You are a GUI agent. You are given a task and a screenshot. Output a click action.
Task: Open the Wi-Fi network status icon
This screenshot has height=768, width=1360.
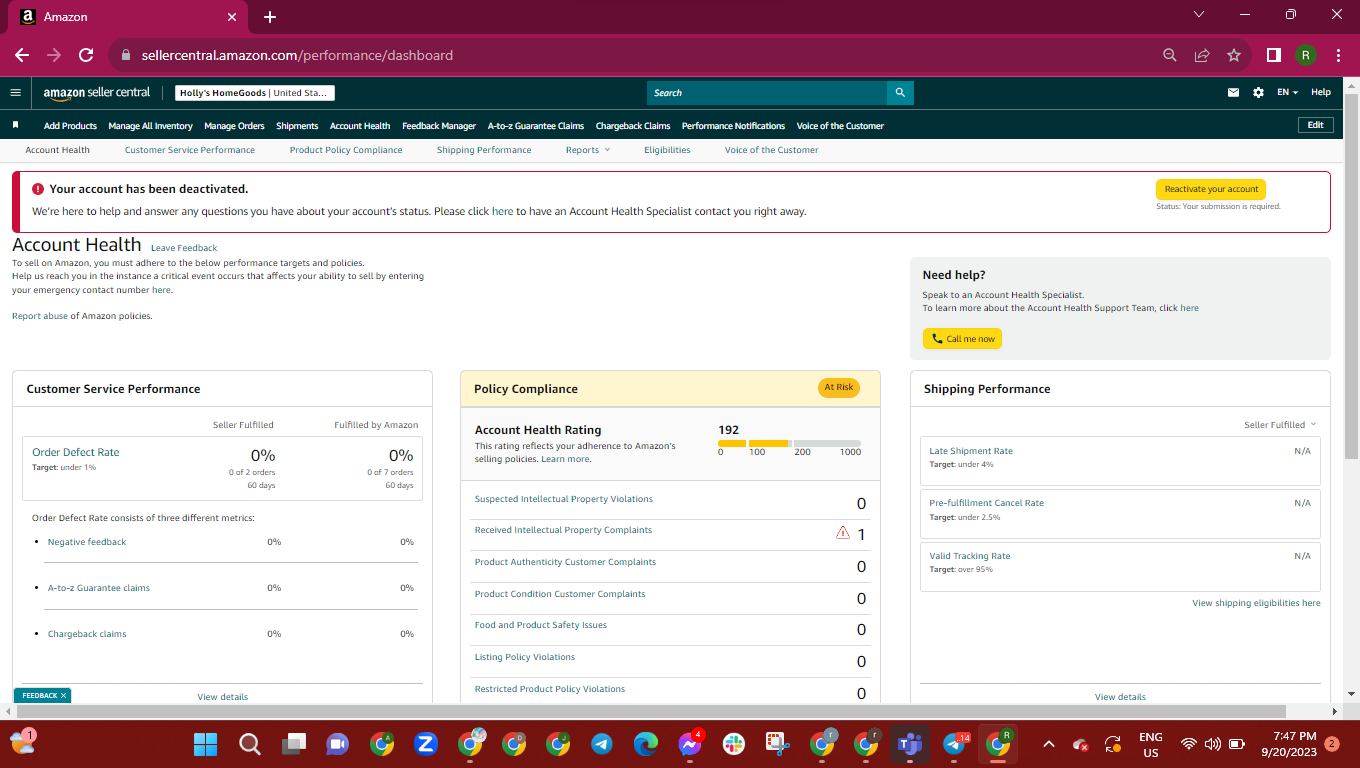1188,744
